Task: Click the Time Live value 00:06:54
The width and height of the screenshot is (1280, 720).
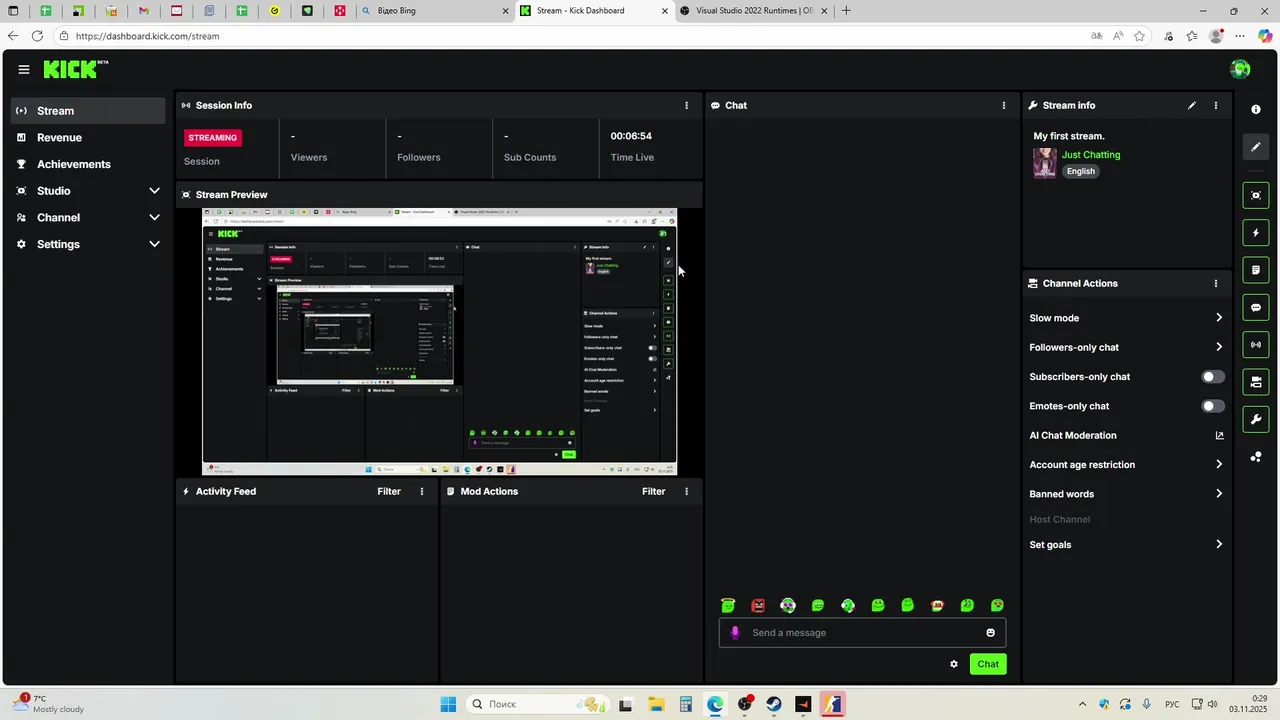Action: [x=631, y=136]
